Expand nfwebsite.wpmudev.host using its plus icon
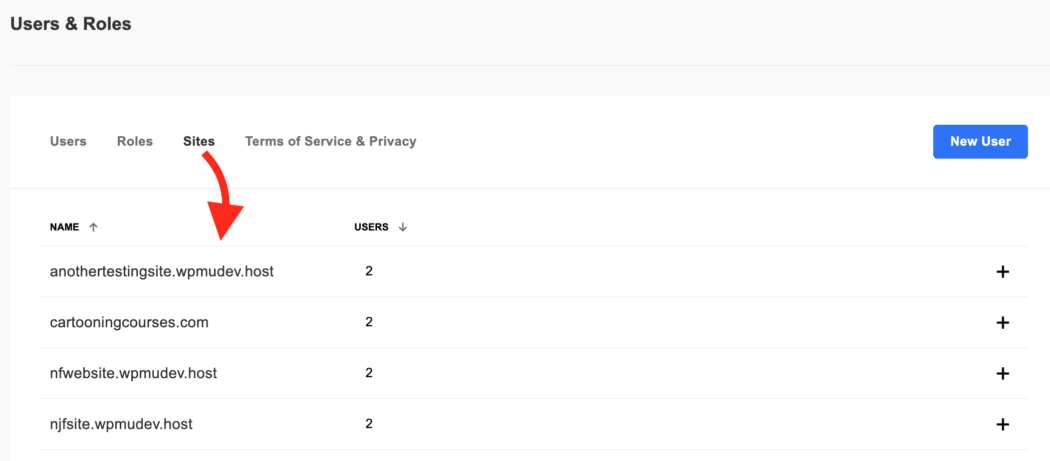 pos(1003,373)
